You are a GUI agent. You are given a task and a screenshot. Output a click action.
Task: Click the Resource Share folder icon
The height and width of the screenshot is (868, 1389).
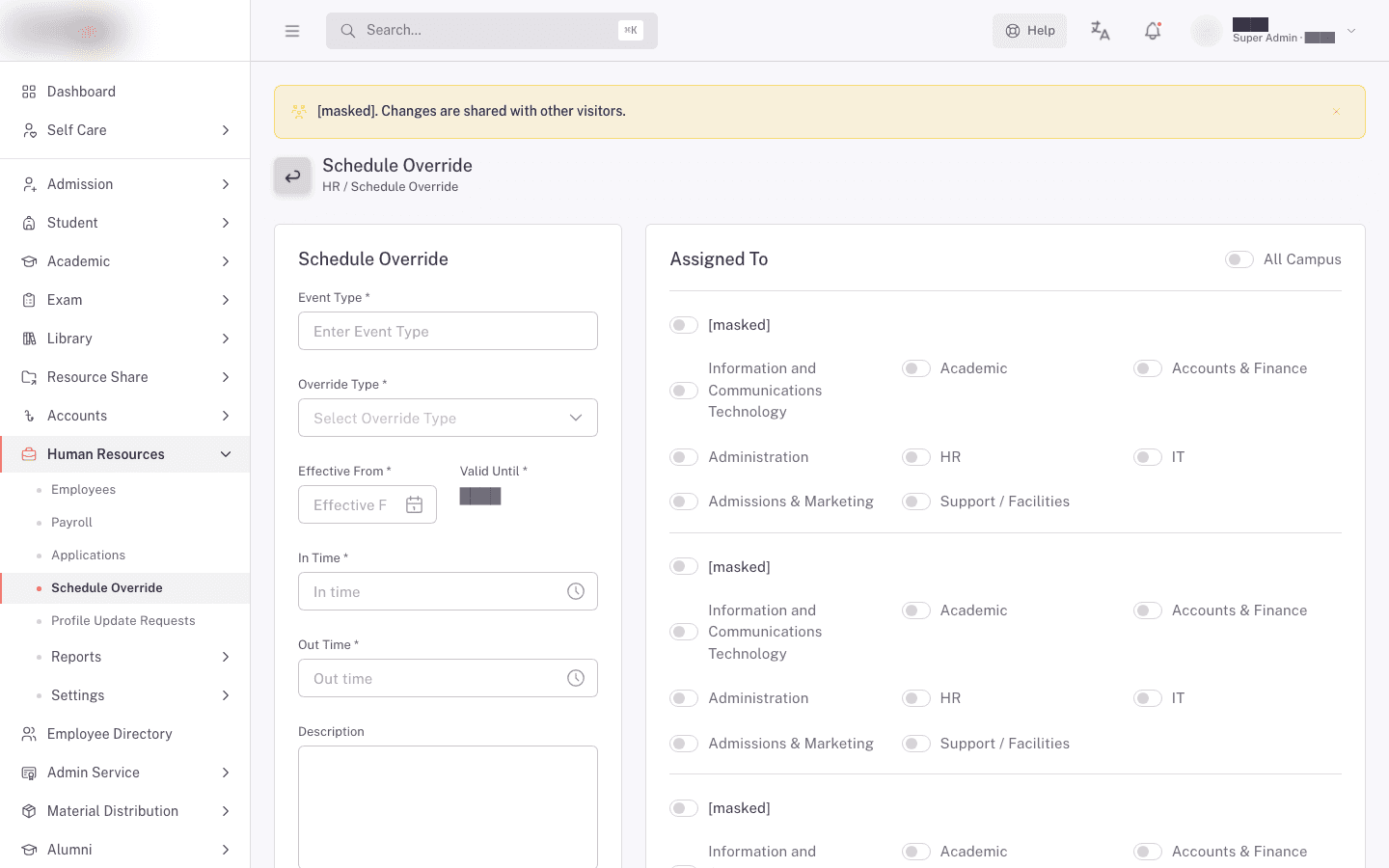(x=29, y=377)
